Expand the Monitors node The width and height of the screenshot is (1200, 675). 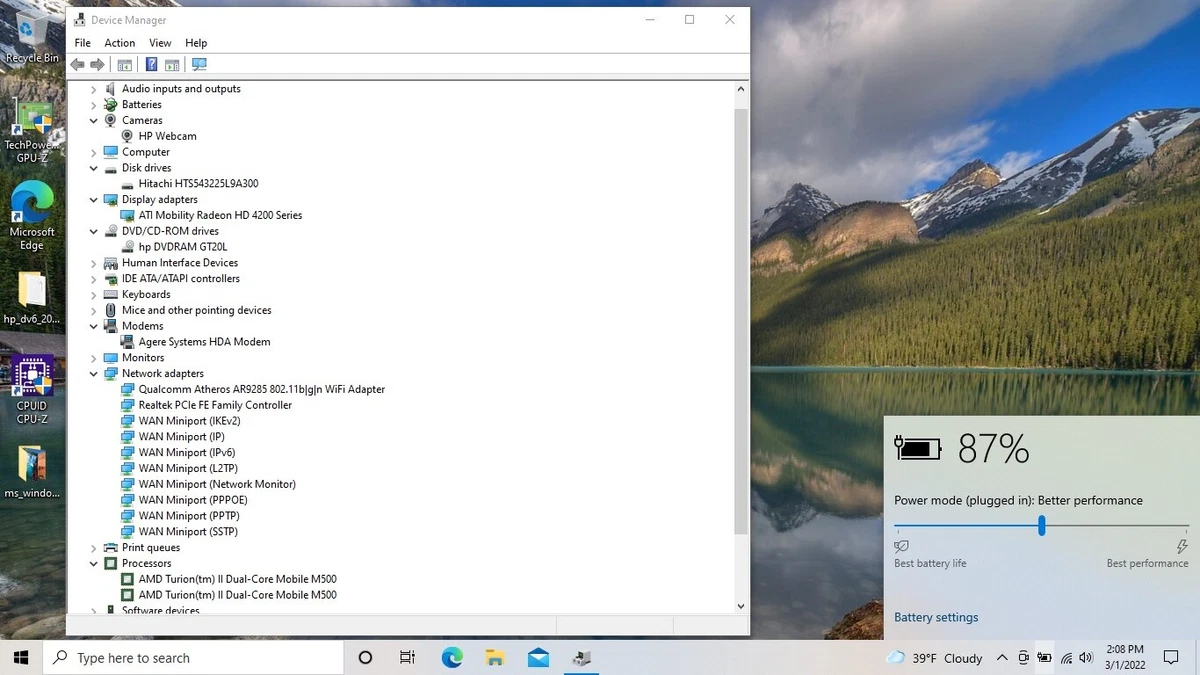pos(94,358)
